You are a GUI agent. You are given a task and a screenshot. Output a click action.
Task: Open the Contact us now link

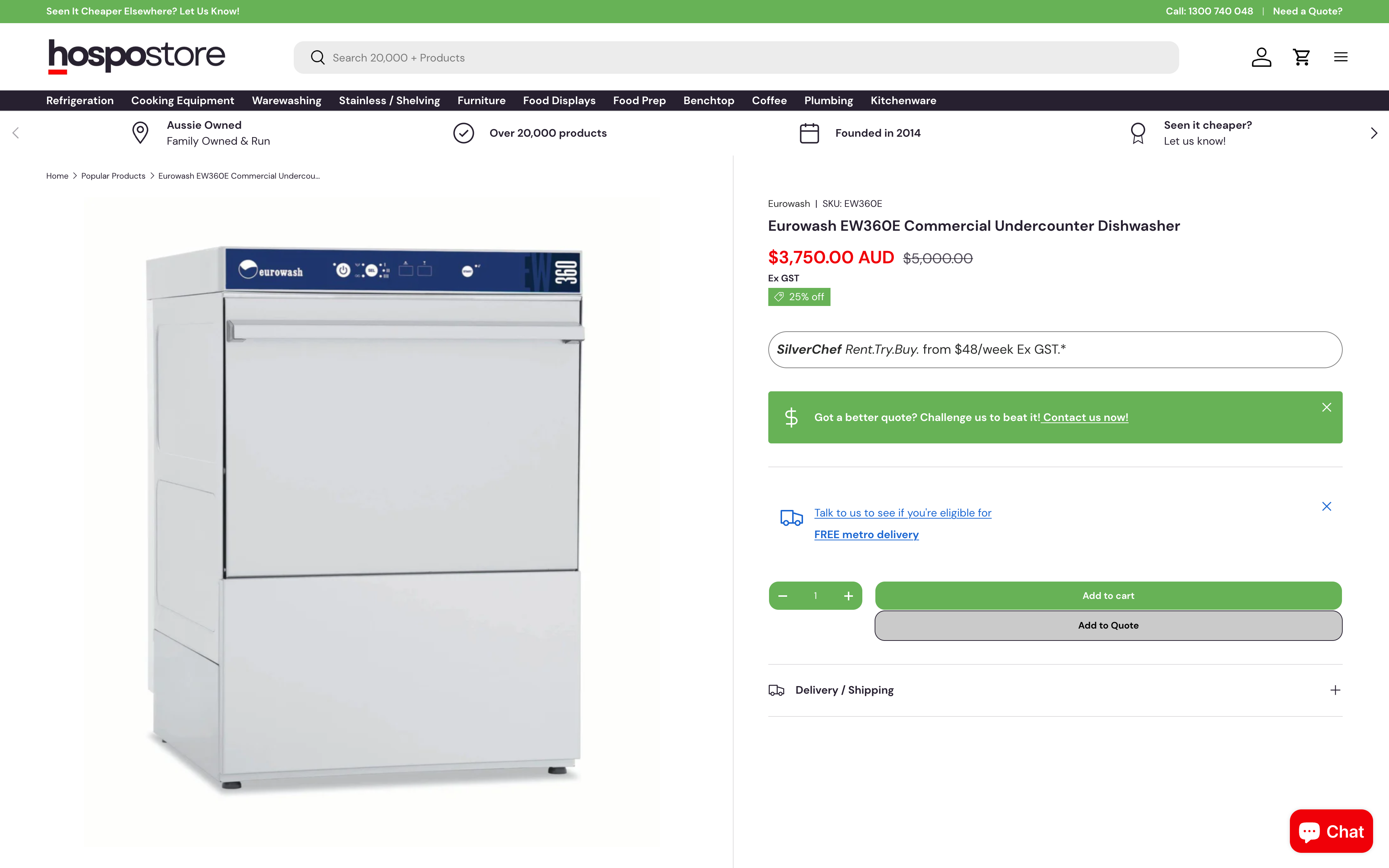point(1084,417)
